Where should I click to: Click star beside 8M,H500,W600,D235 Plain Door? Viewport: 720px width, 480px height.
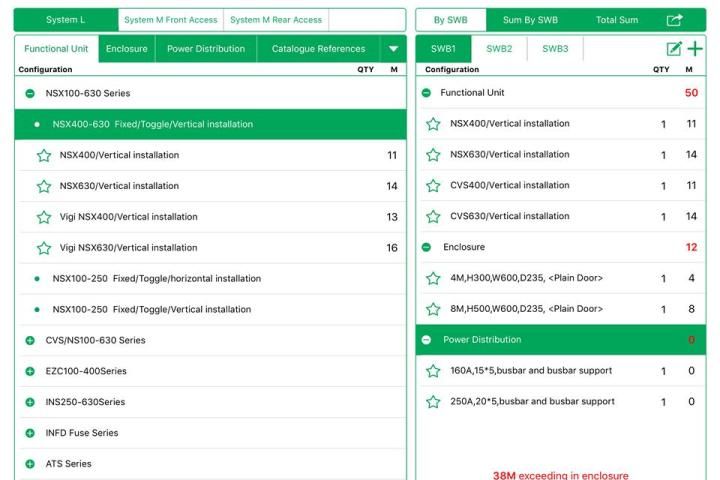pos(433,309)
